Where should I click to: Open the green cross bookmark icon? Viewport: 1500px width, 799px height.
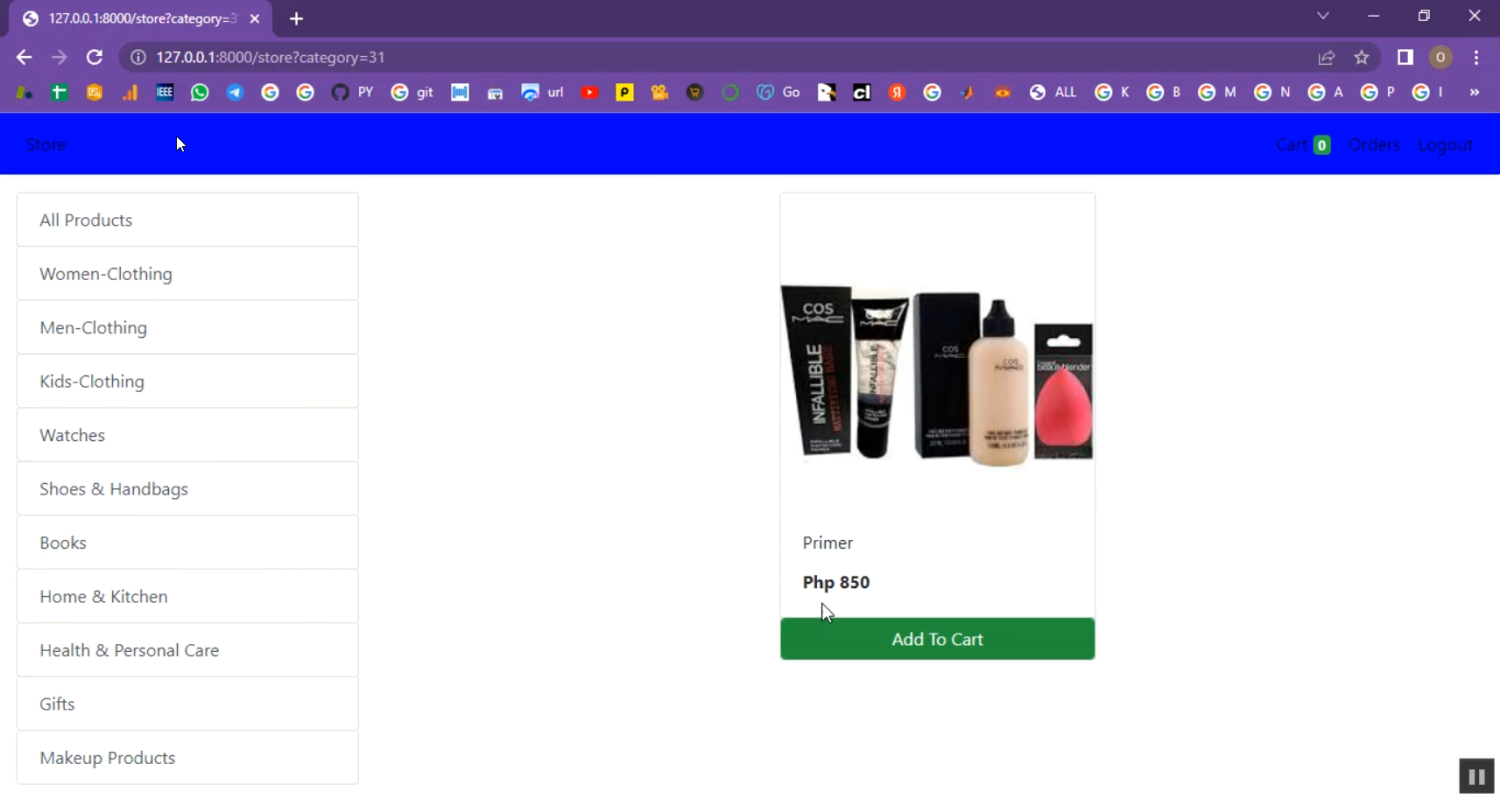tap(59, 92)
